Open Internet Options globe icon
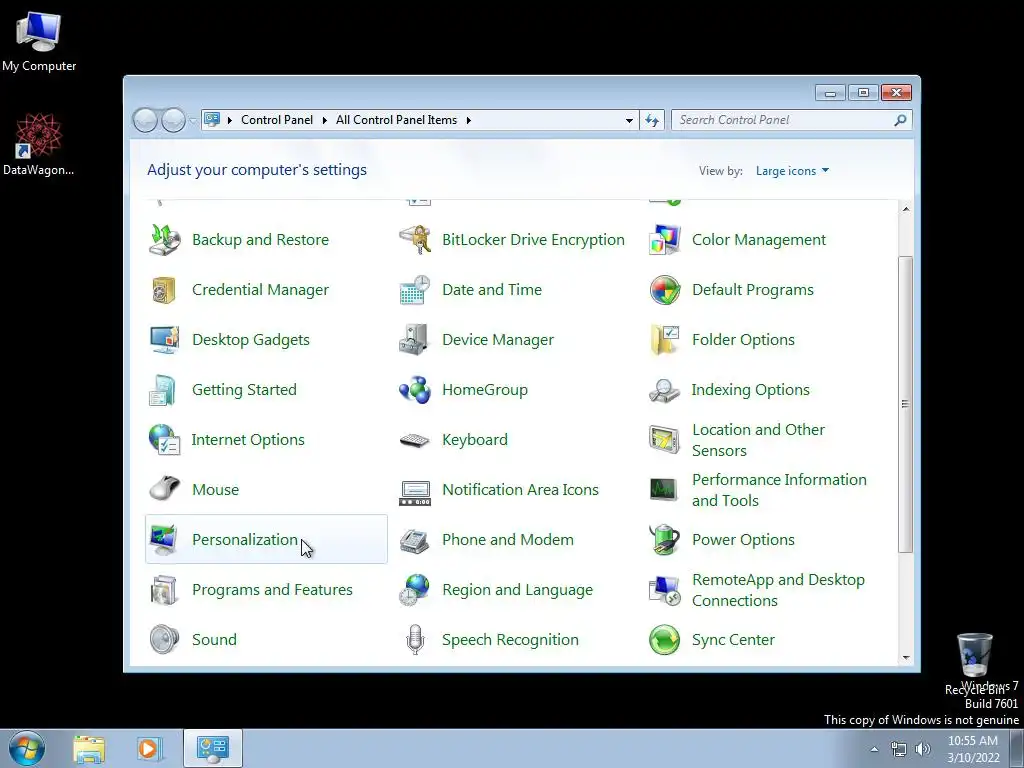 (165, 440)
